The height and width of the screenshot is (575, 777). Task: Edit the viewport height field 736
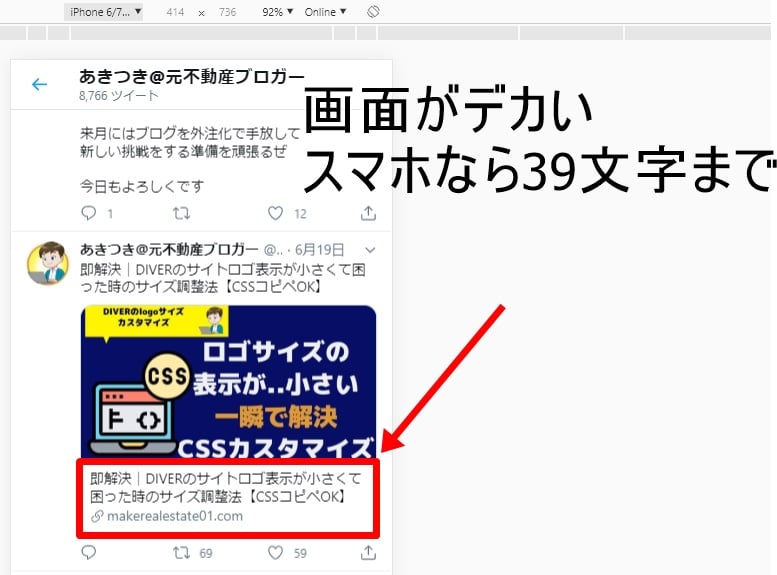coord(227,12)
